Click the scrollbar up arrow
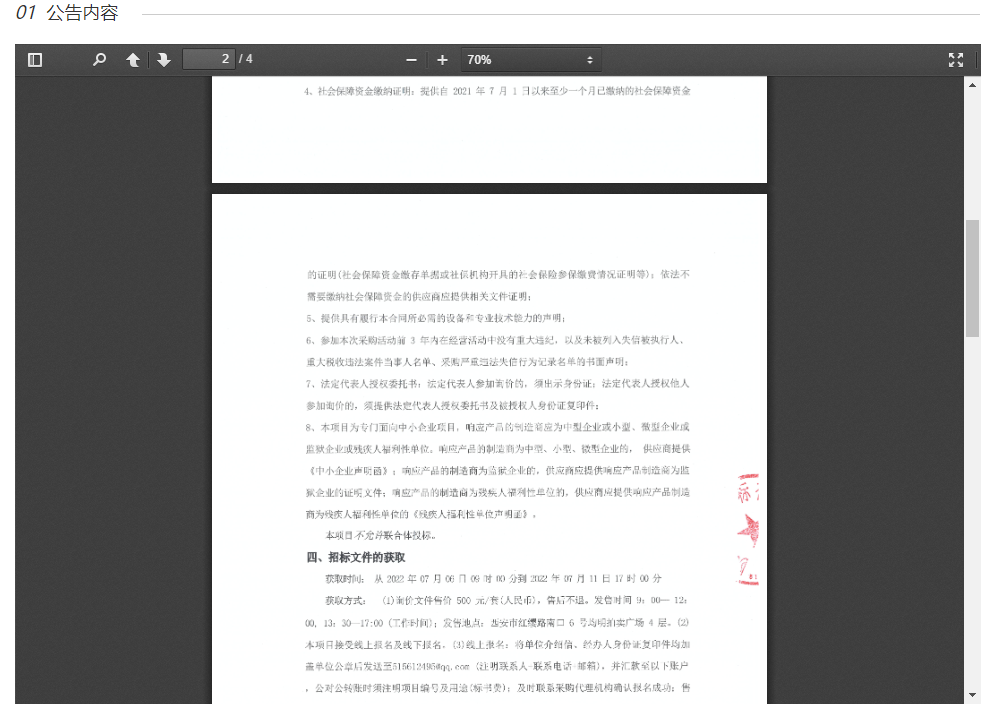This screenshot has width=981, height=706. click(x=972, y=85)
